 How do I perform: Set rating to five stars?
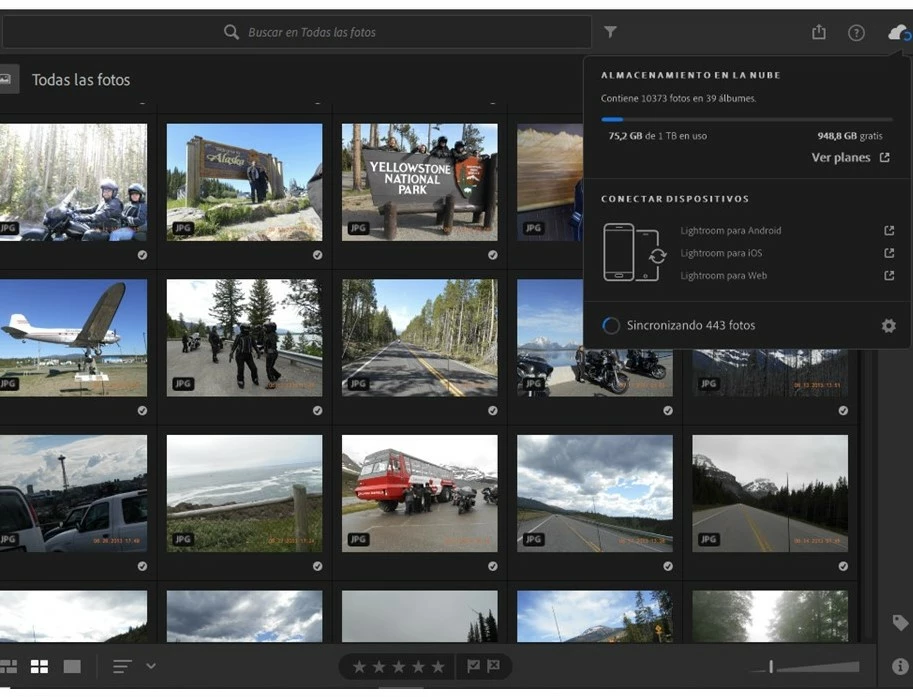(438, 667)
